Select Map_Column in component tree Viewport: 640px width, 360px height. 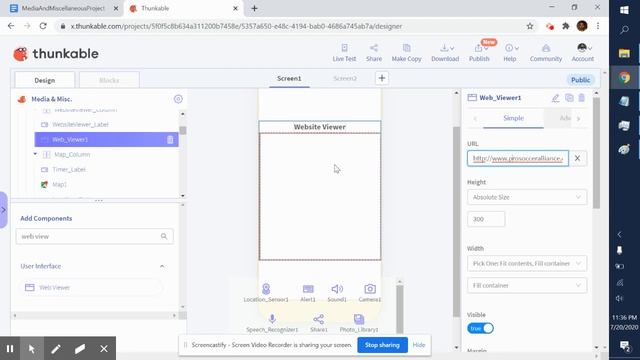(72, 154)
